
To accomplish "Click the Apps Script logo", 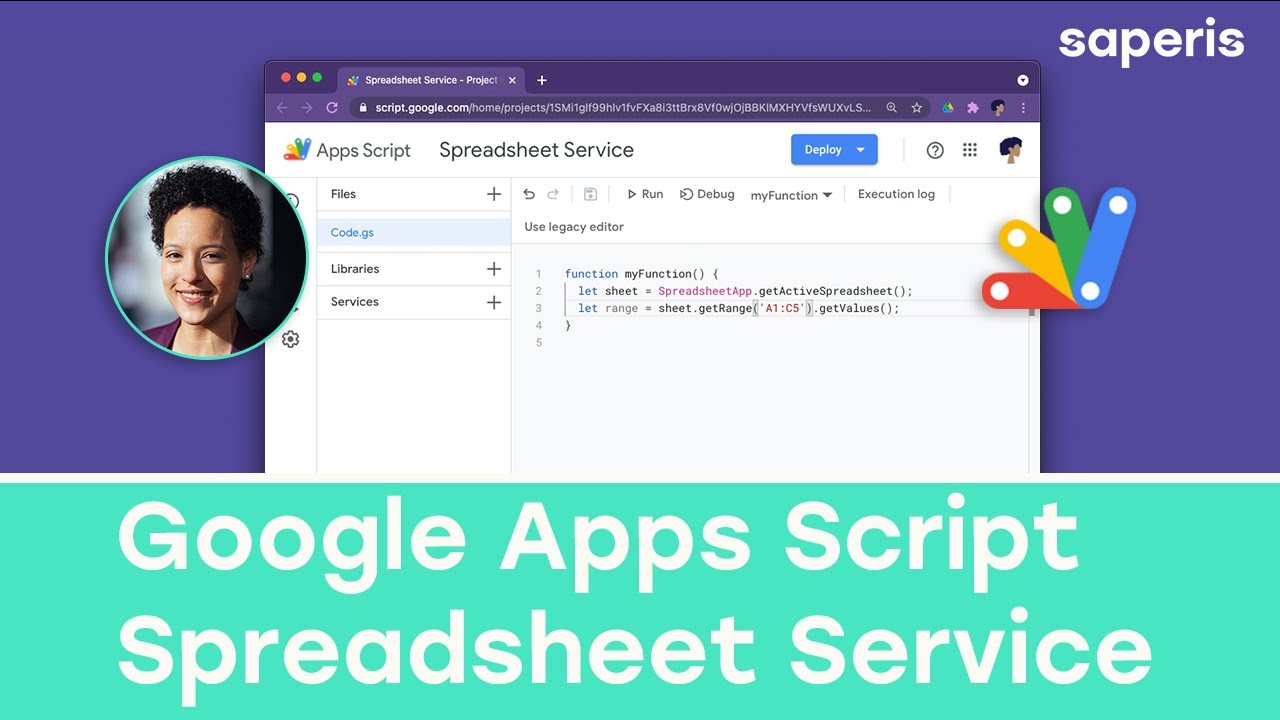I will click(347, 150).
